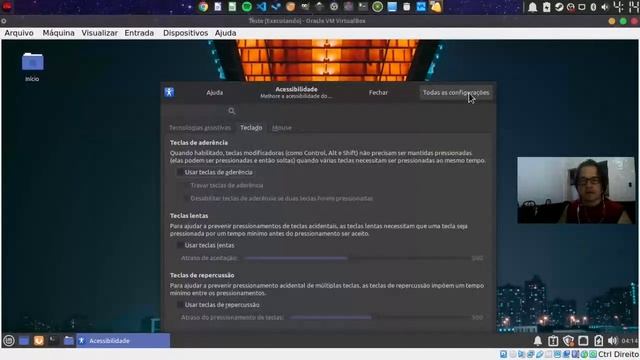Click the Accessibility icon in the settings header
Screen dimensions: 640x360
[169, 92]
